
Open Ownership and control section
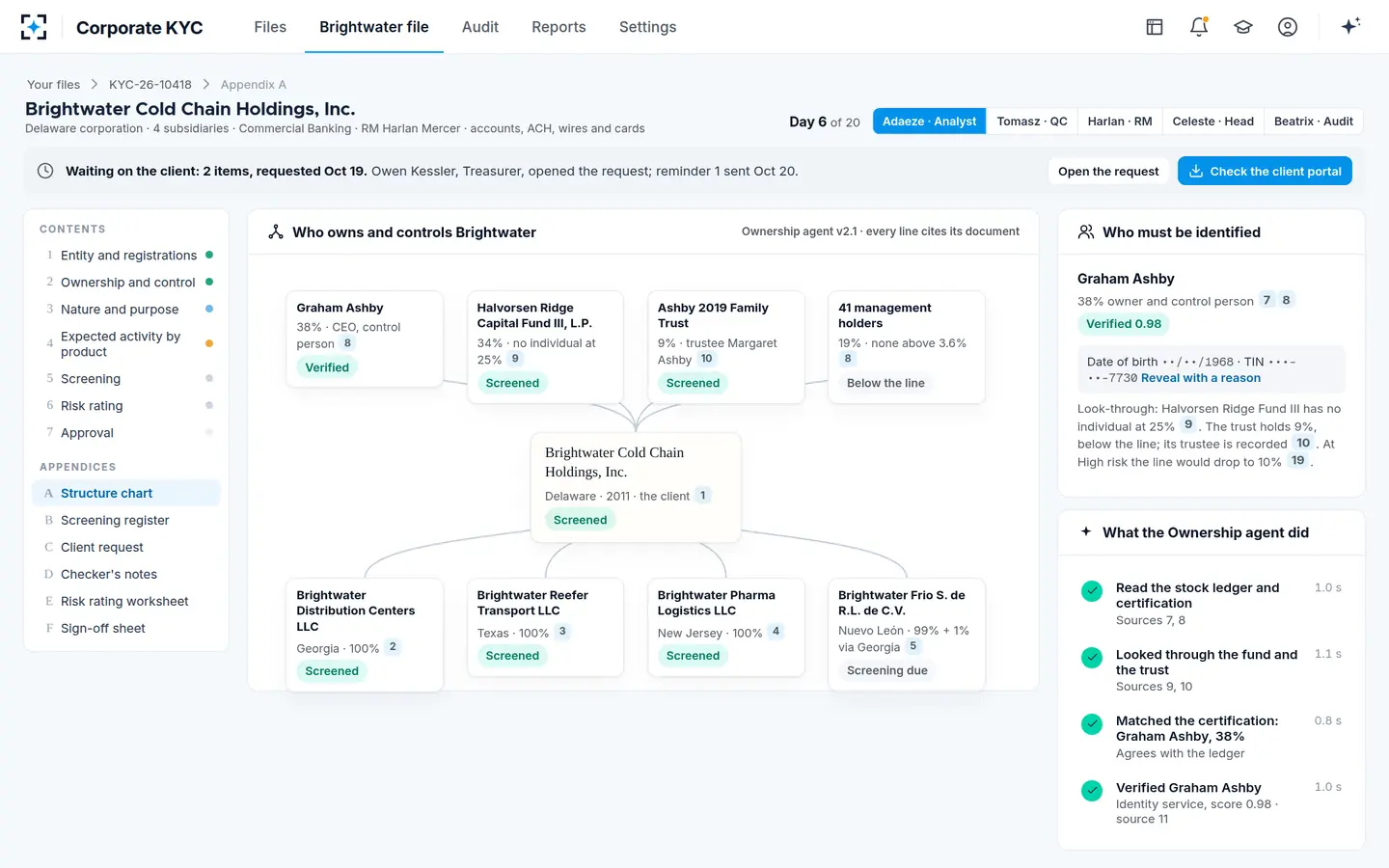pyautogui.click(x=127, y=283)
